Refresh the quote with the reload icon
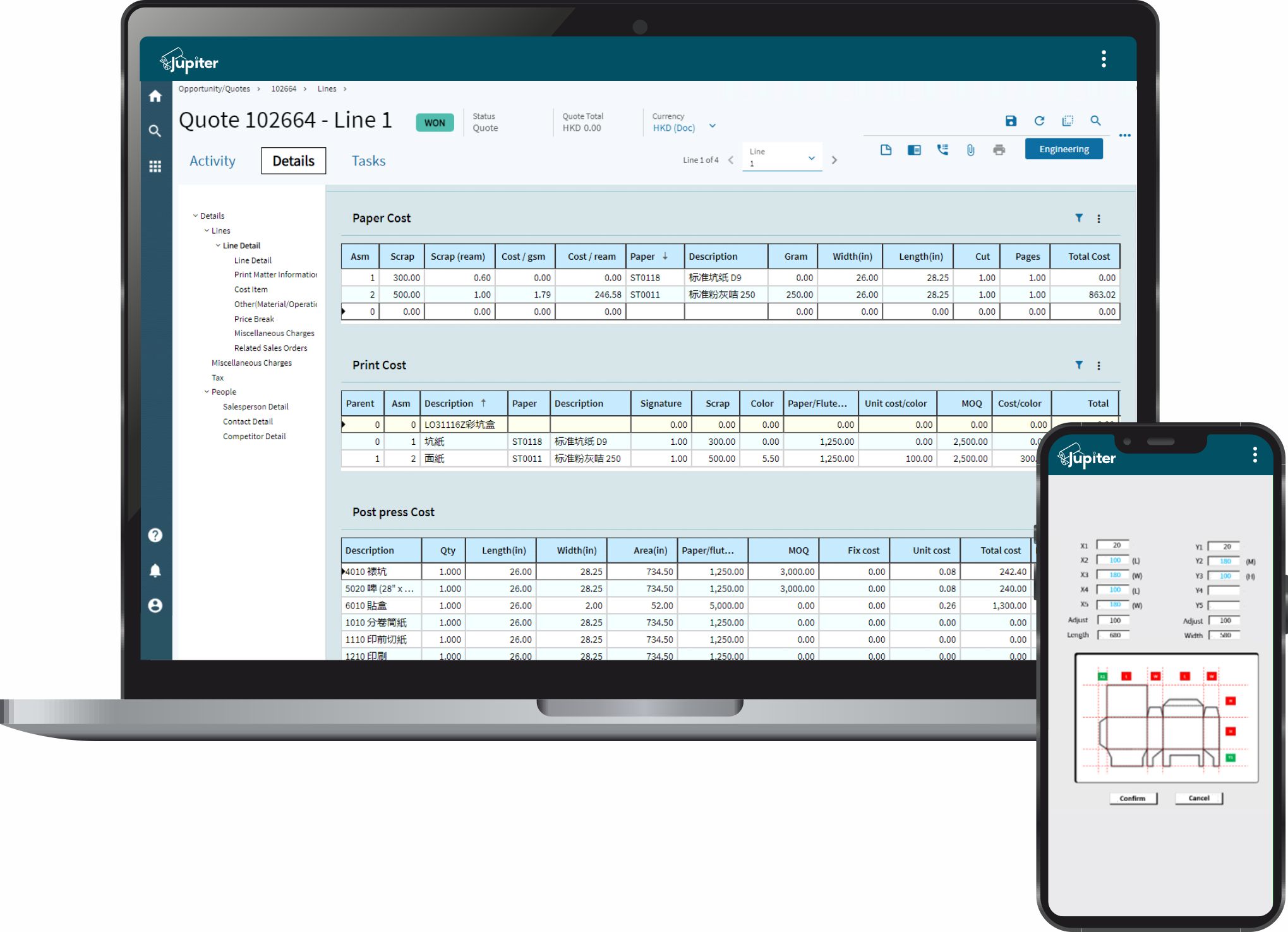 [x=1039, y=120]
